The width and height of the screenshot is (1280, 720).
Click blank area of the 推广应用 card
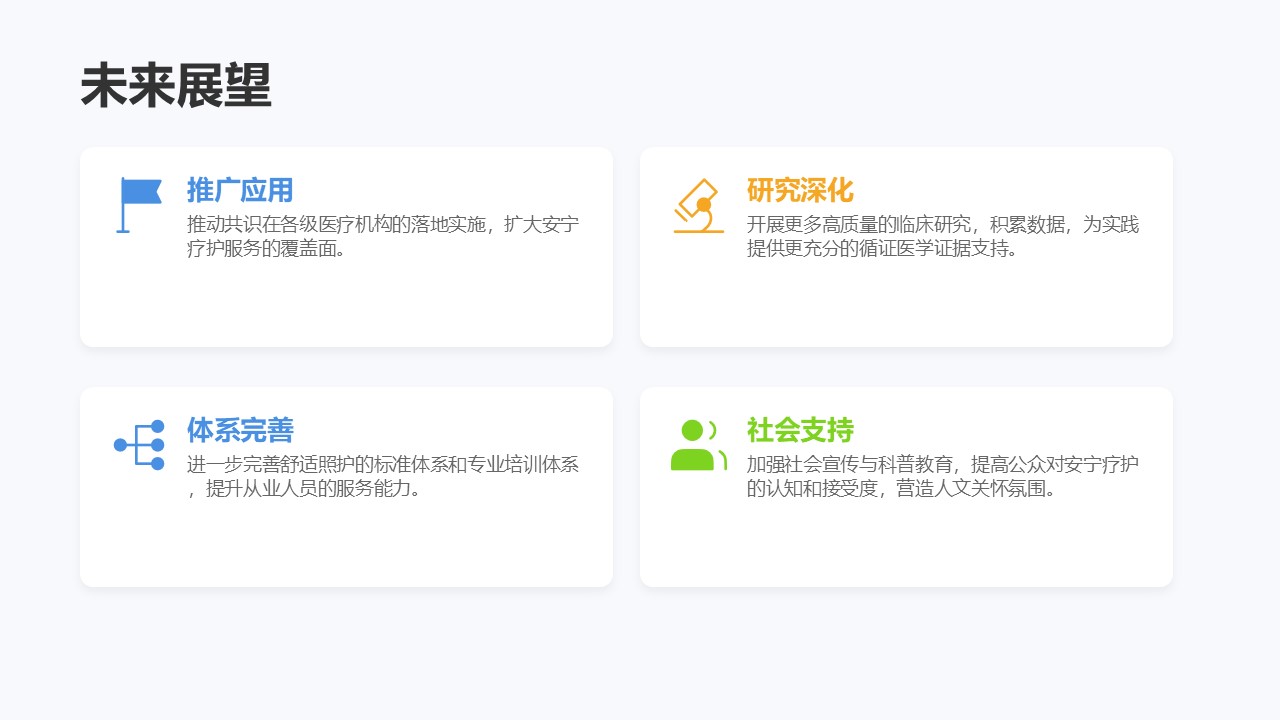(x=346, y=305)
